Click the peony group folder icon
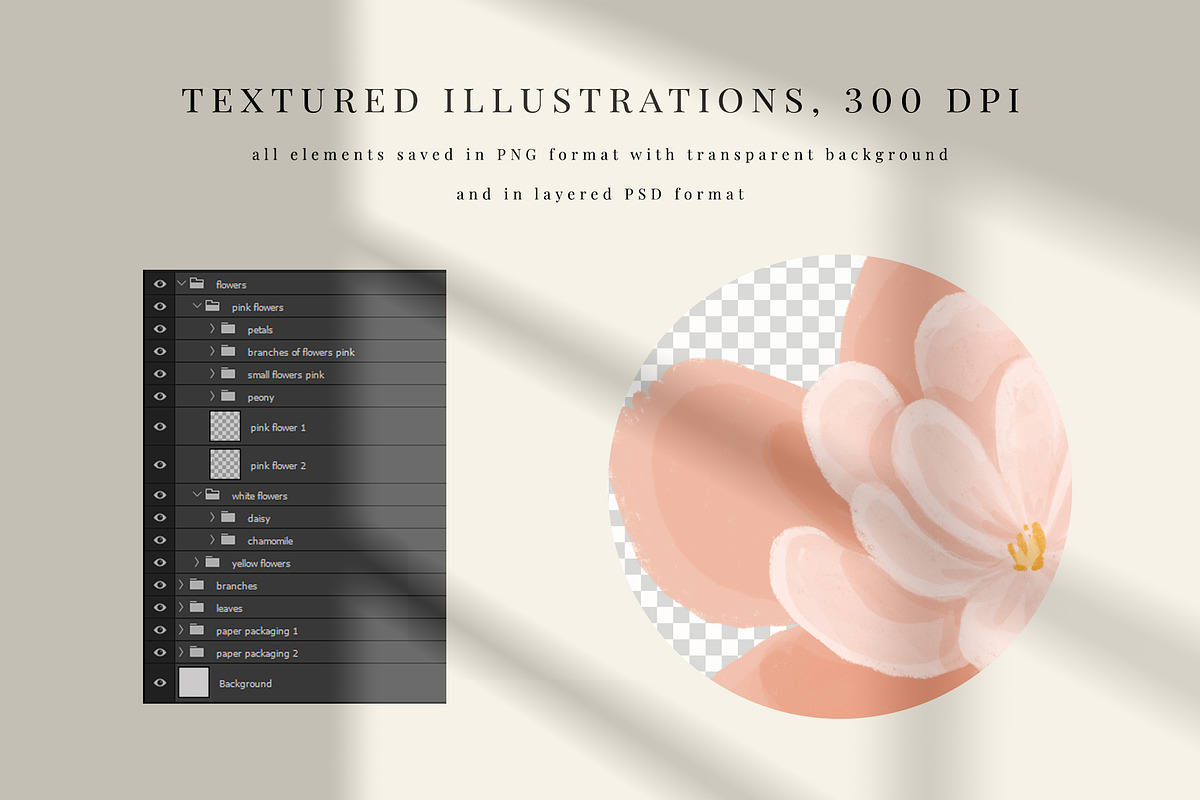The height and width of the screenshot is (800, 1200). 228,397
